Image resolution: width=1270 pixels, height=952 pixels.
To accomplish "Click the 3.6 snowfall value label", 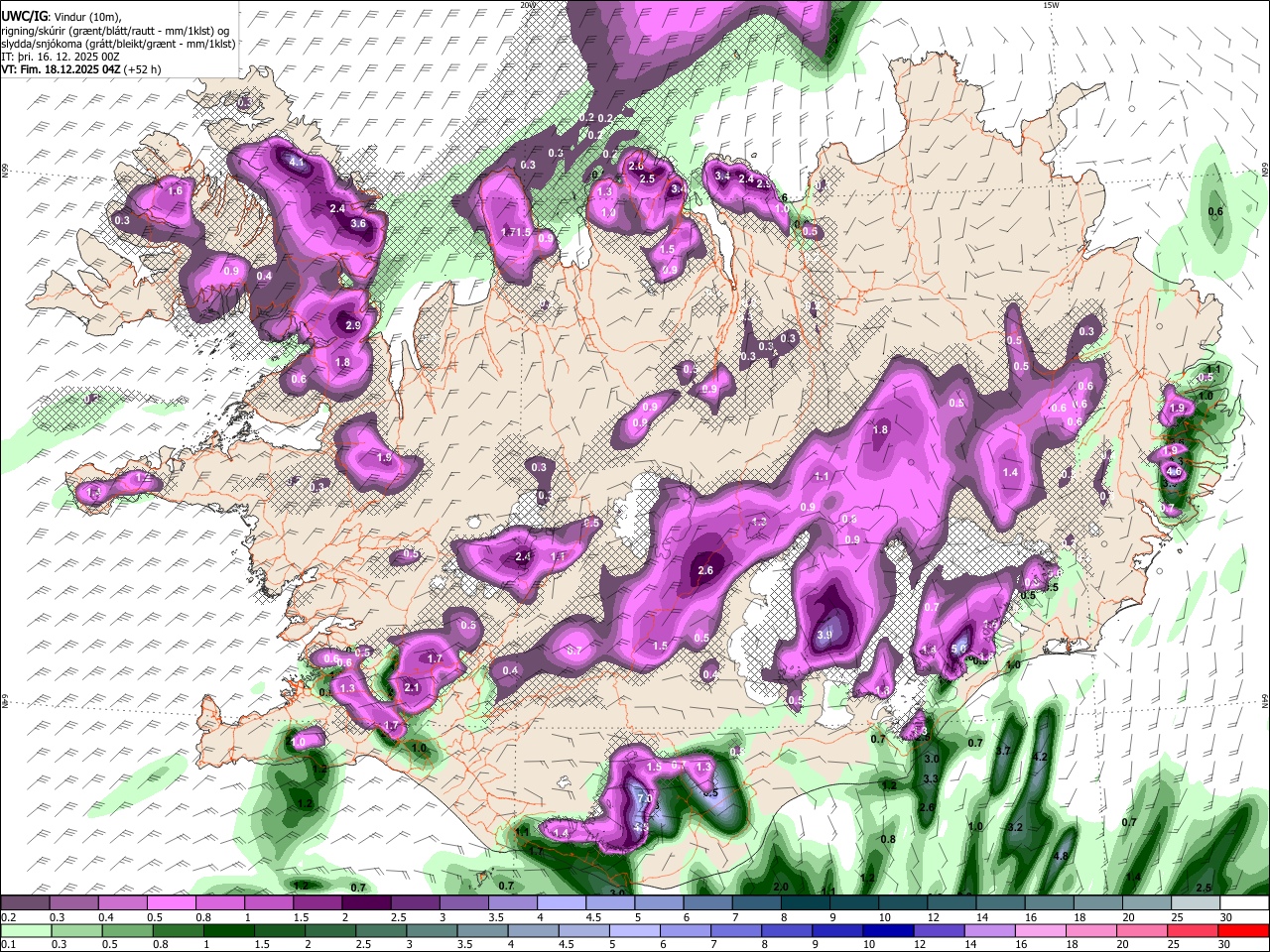I will 359,224.
